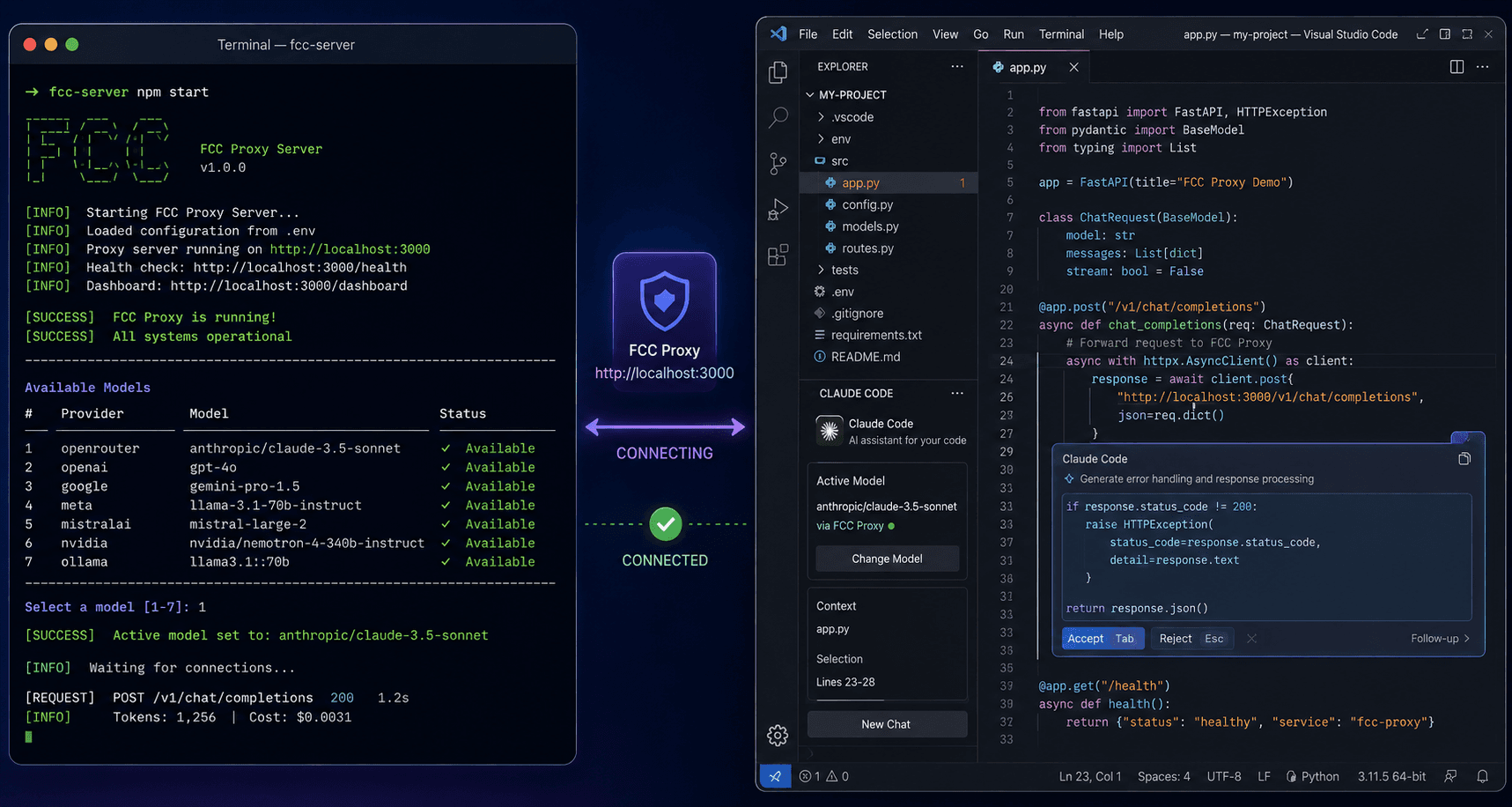Open the CLAUDE CODE panel's more actions menu
The height and width of the screenshot is (807, 1512).
pyautogui.click(x=957, y=393)
